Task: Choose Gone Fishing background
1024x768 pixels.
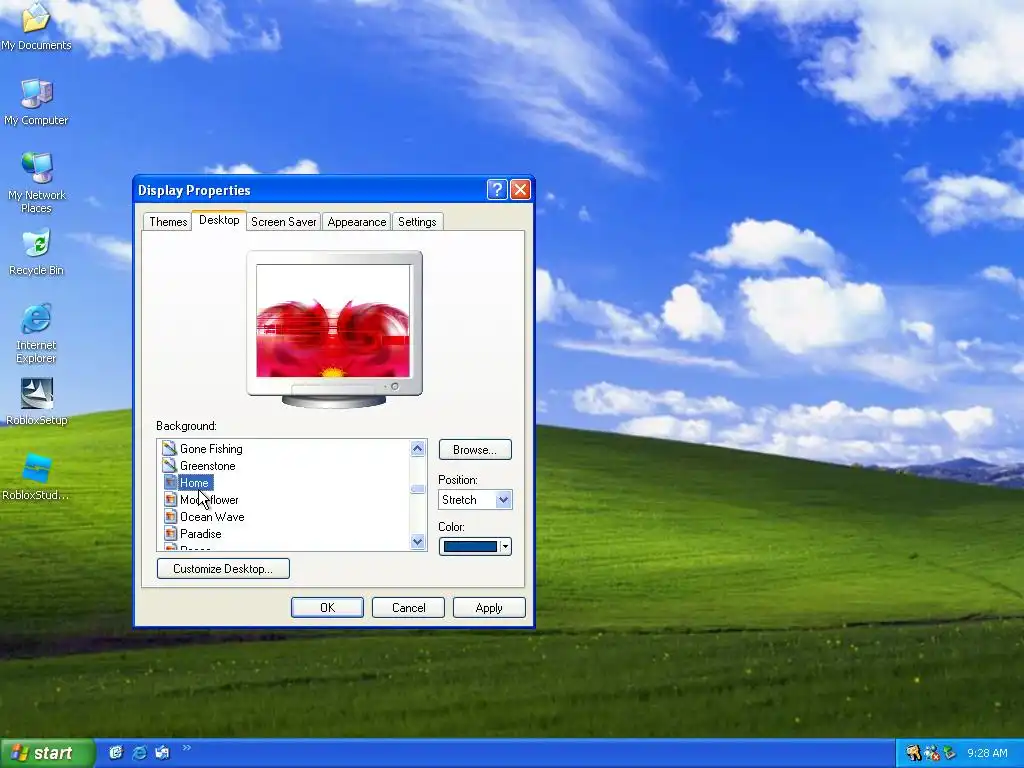Action: pyautogui.click(x=211, y=449)
